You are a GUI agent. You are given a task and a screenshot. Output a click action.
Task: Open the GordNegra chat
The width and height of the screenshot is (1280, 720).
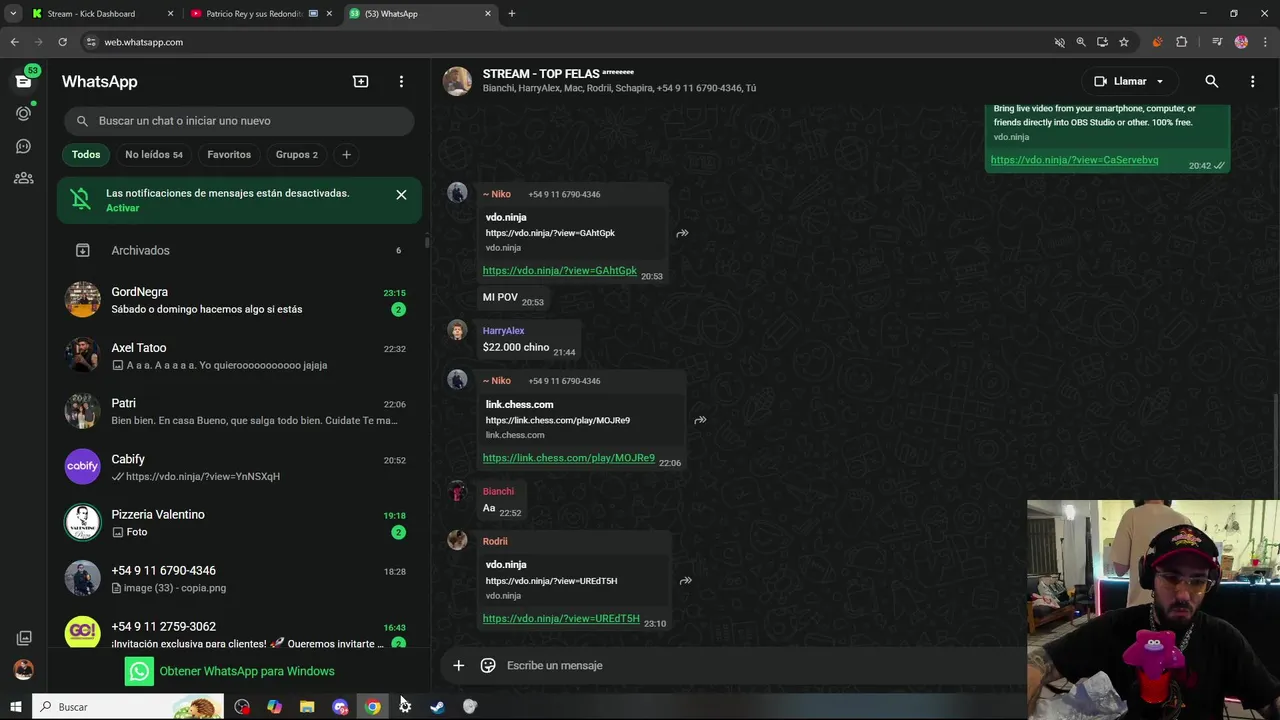[x=239, y=300]
